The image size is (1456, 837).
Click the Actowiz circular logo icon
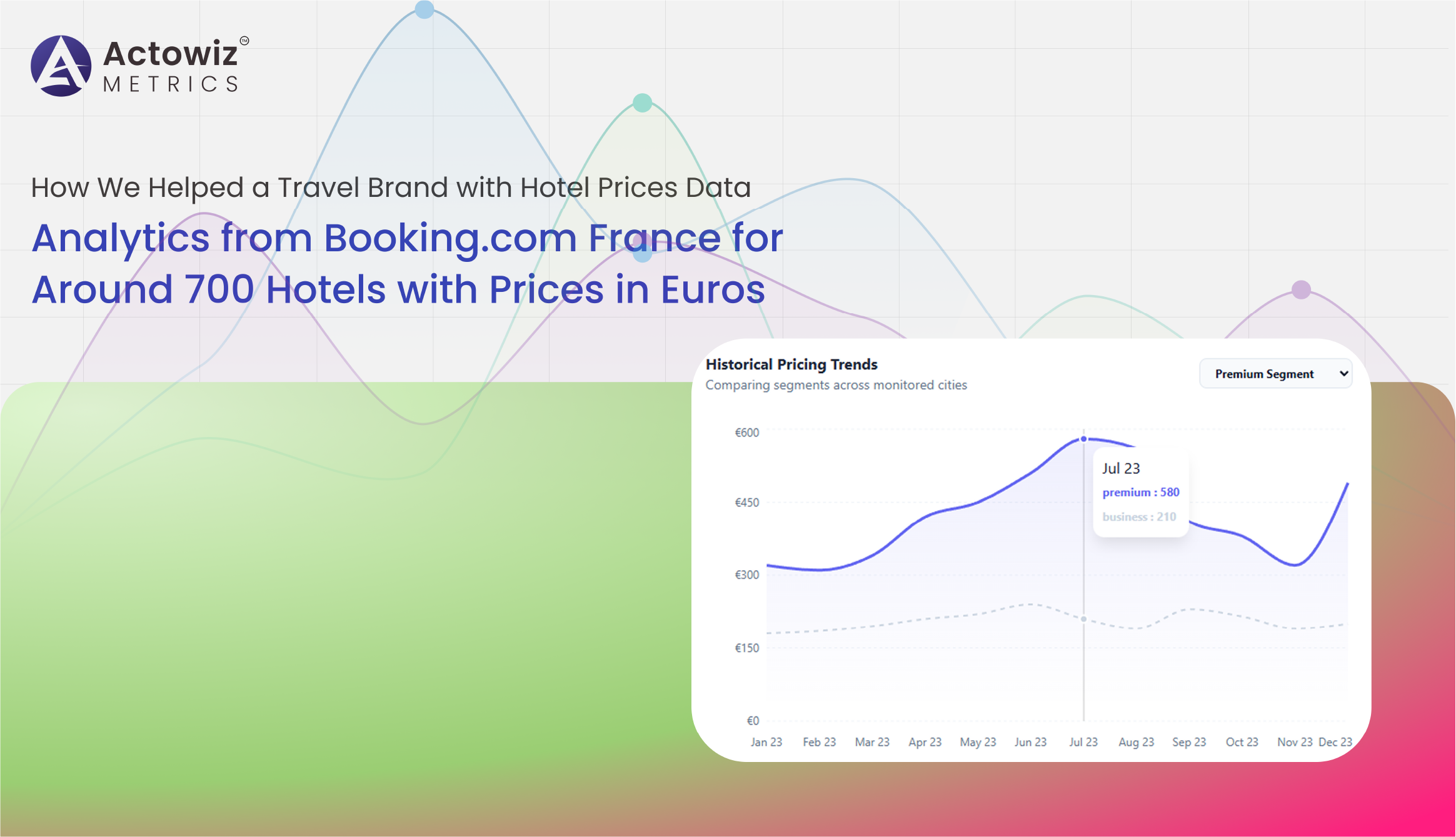(x=61, y=66)
